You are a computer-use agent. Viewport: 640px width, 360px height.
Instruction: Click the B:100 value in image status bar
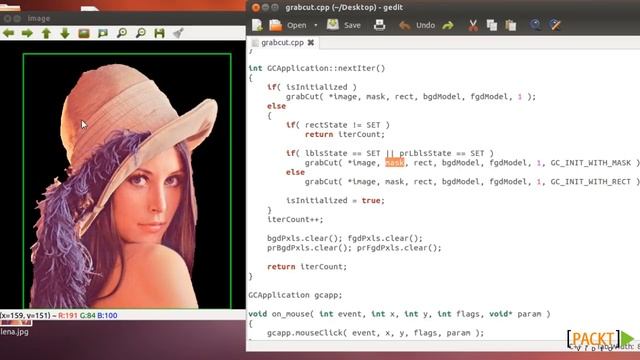coord(107,315)
